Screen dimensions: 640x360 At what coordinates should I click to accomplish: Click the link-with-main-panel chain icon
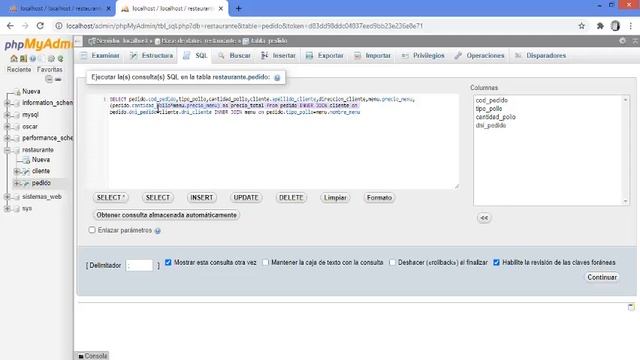(58, 79)
